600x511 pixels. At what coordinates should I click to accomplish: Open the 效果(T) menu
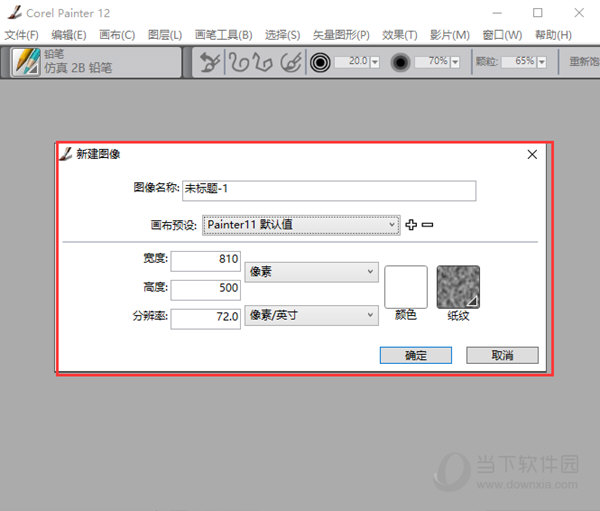399,35
